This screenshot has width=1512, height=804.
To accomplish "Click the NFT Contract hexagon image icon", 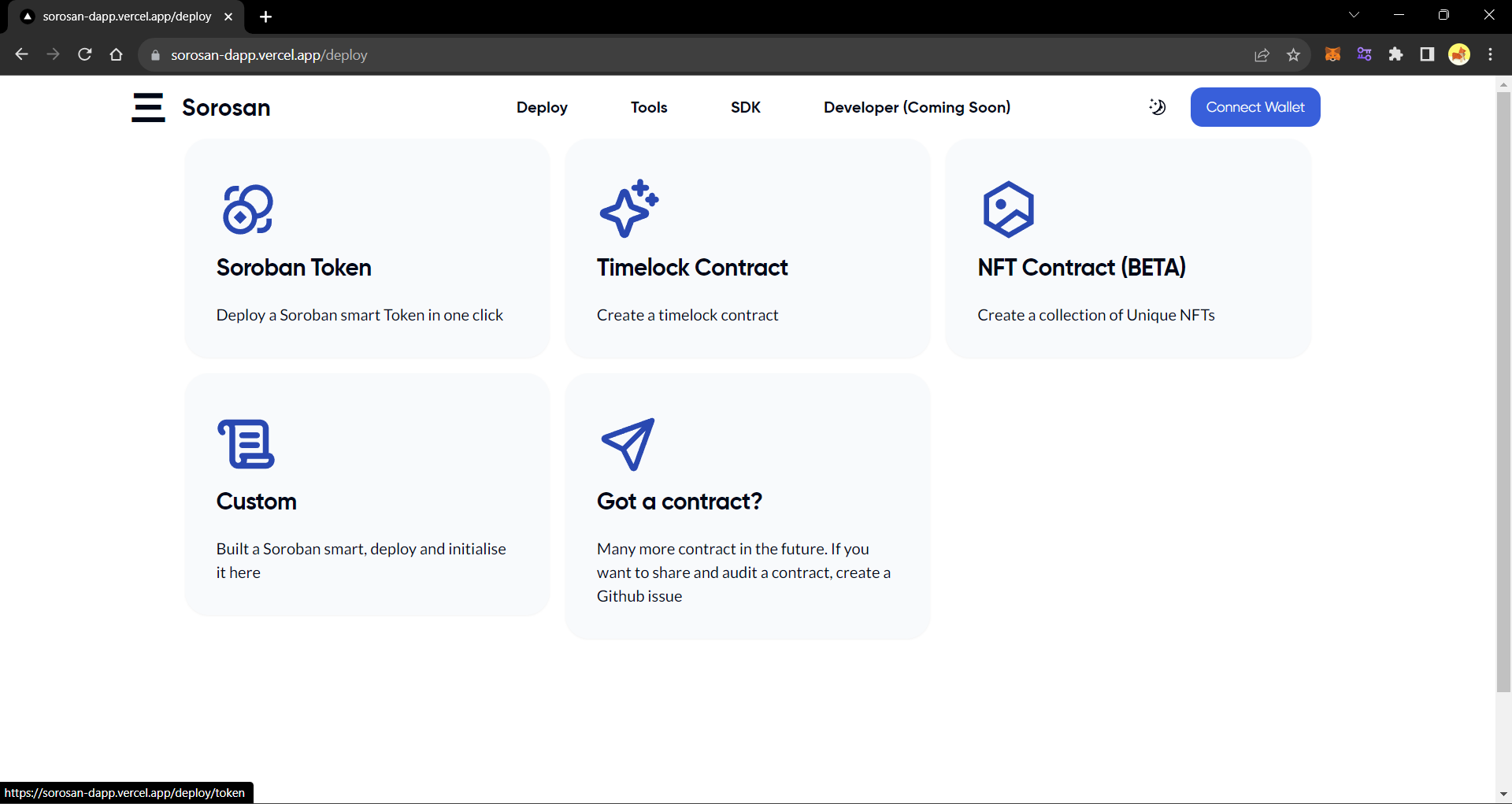I will click(x=1009, y=209).
